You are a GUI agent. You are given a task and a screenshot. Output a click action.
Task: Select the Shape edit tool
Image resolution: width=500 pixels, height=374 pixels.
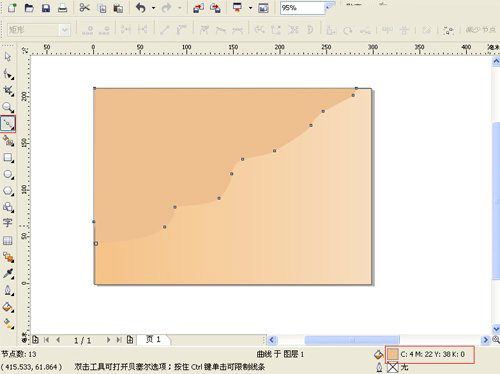[x=8, y=74]
